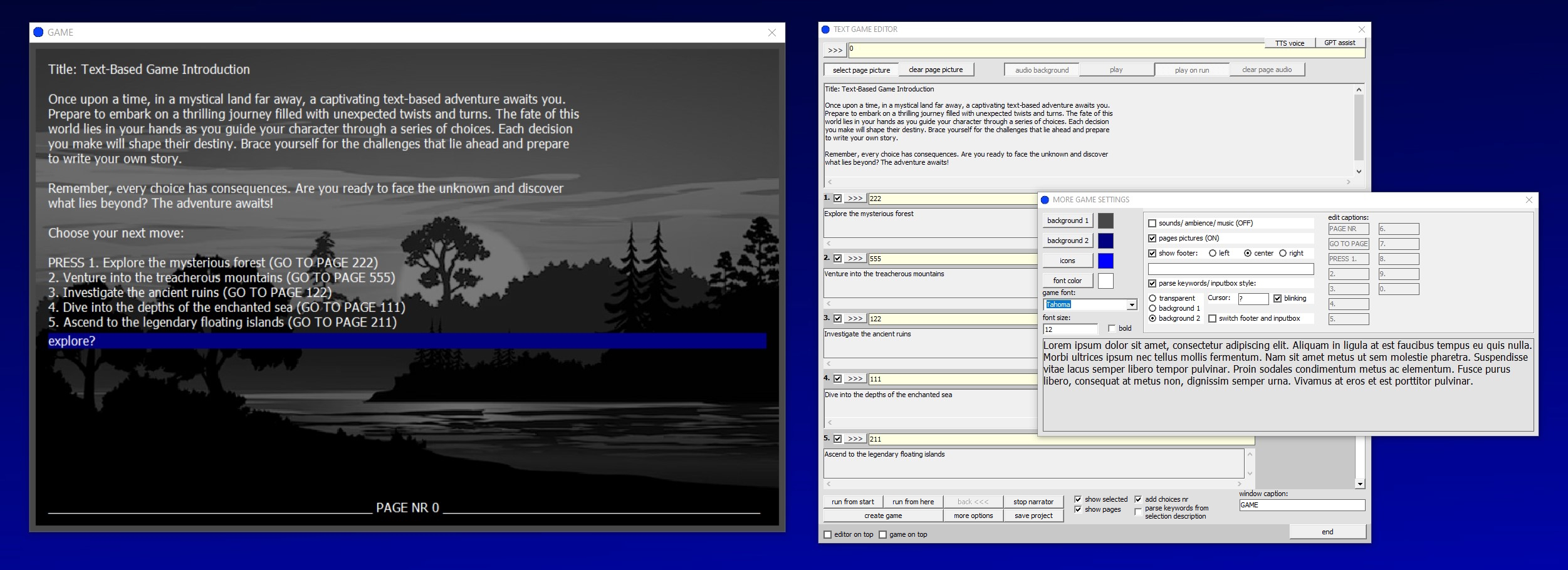1568x570 pixels.
Task: Click the GPT assist button
Action: click(1339, 43)
